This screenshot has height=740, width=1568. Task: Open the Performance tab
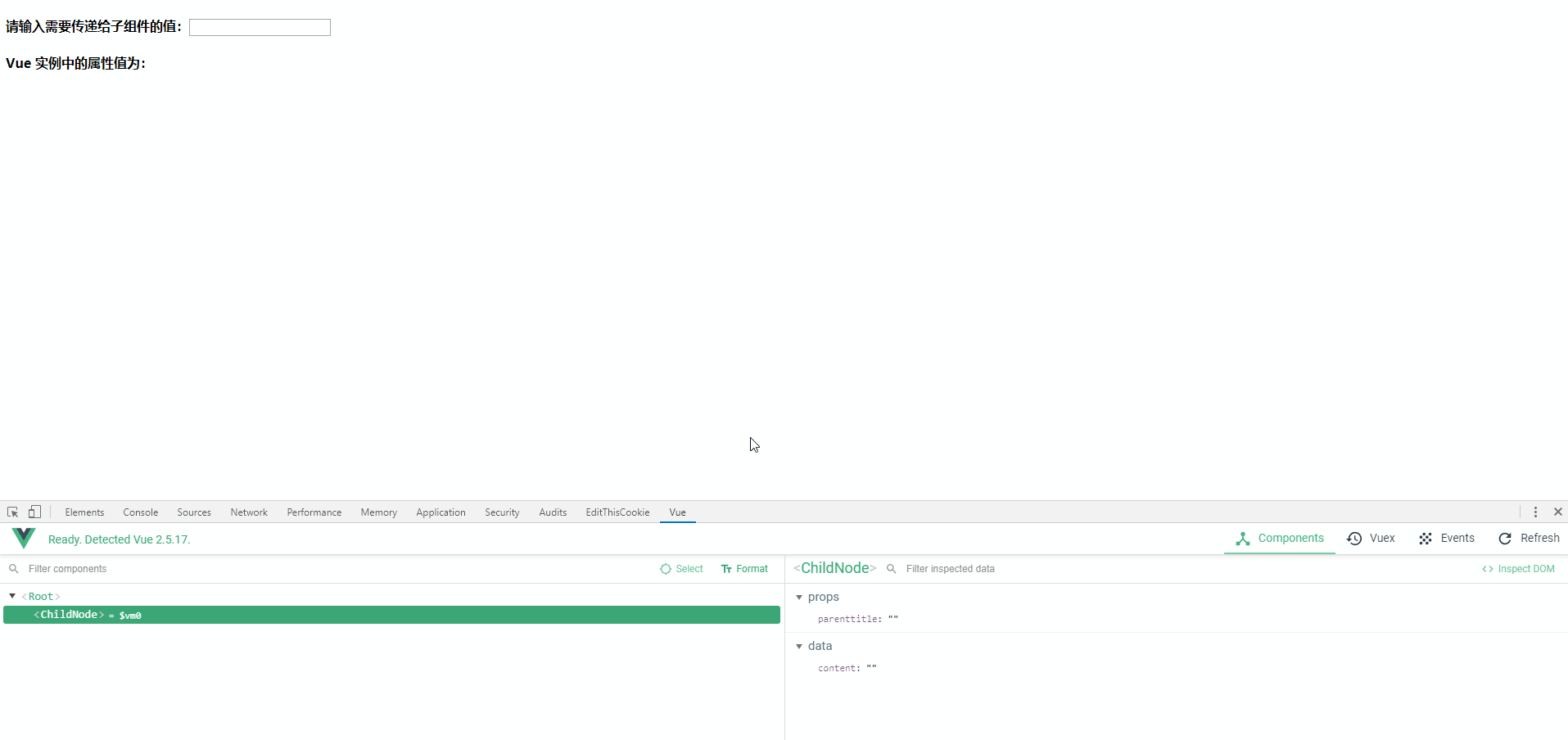tap(314, 512)
